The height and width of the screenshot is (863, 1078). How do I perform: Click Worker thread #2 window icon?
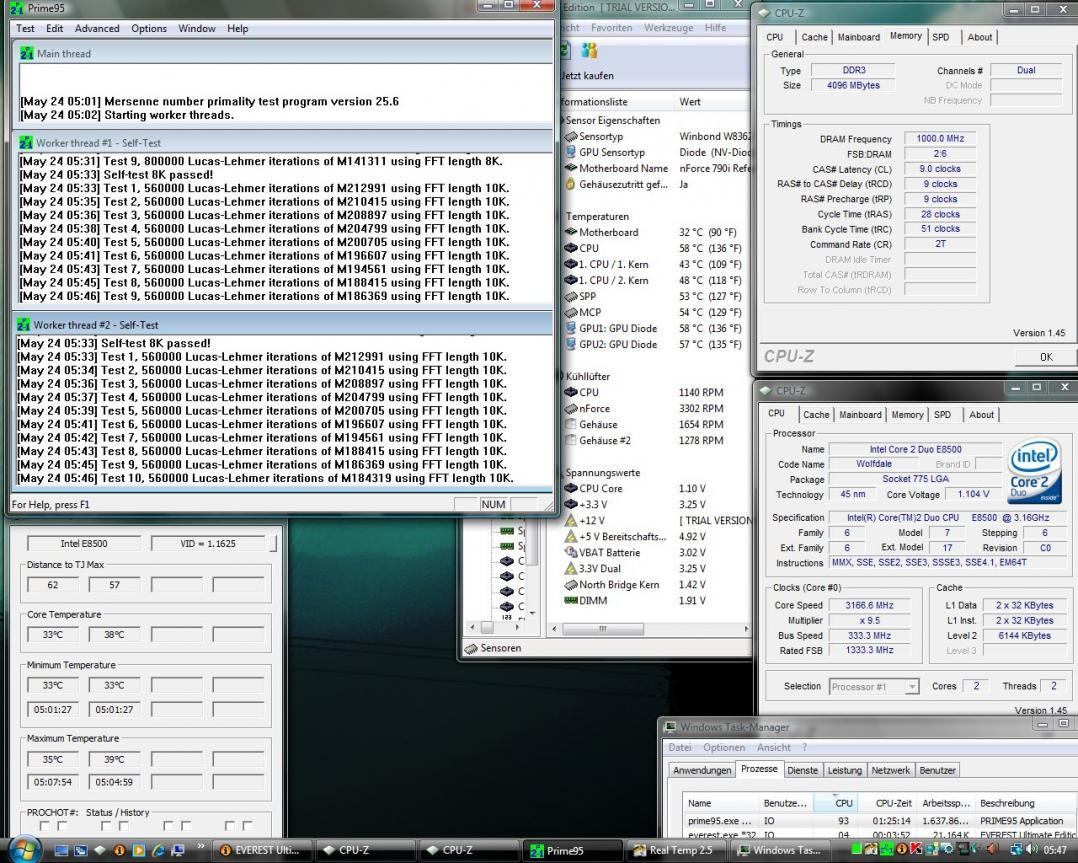(x=23, y=325)
